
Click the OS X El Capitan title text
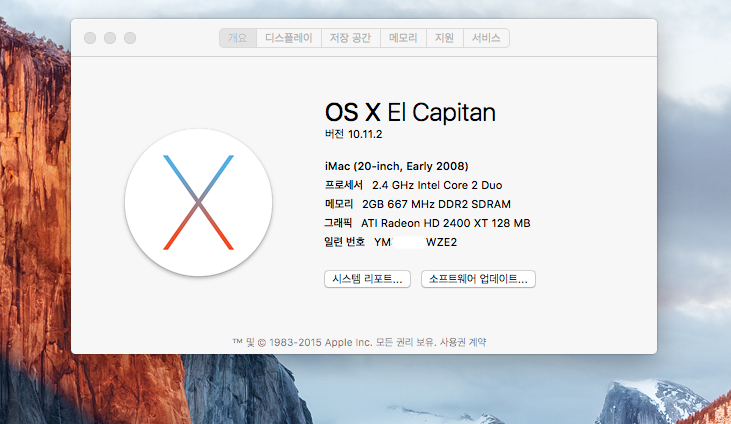coord(410,112)
